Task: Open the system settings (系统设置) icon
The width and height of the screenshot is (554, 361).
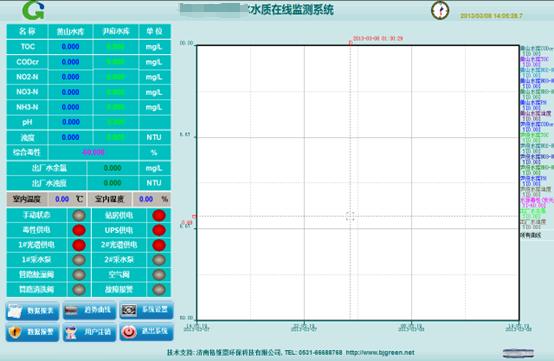Action: tap(129, 310)
